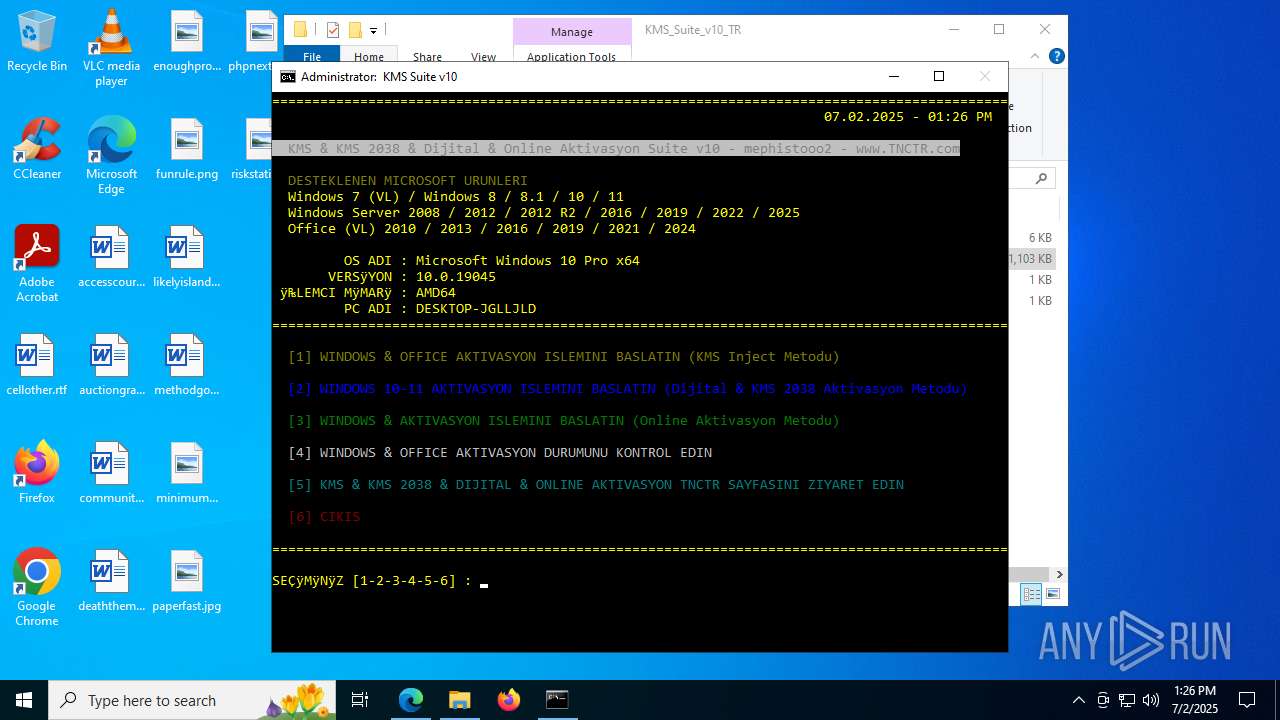Select methodgo... Word document
The image size is (1280, 720).
click(x=187, y=365)
